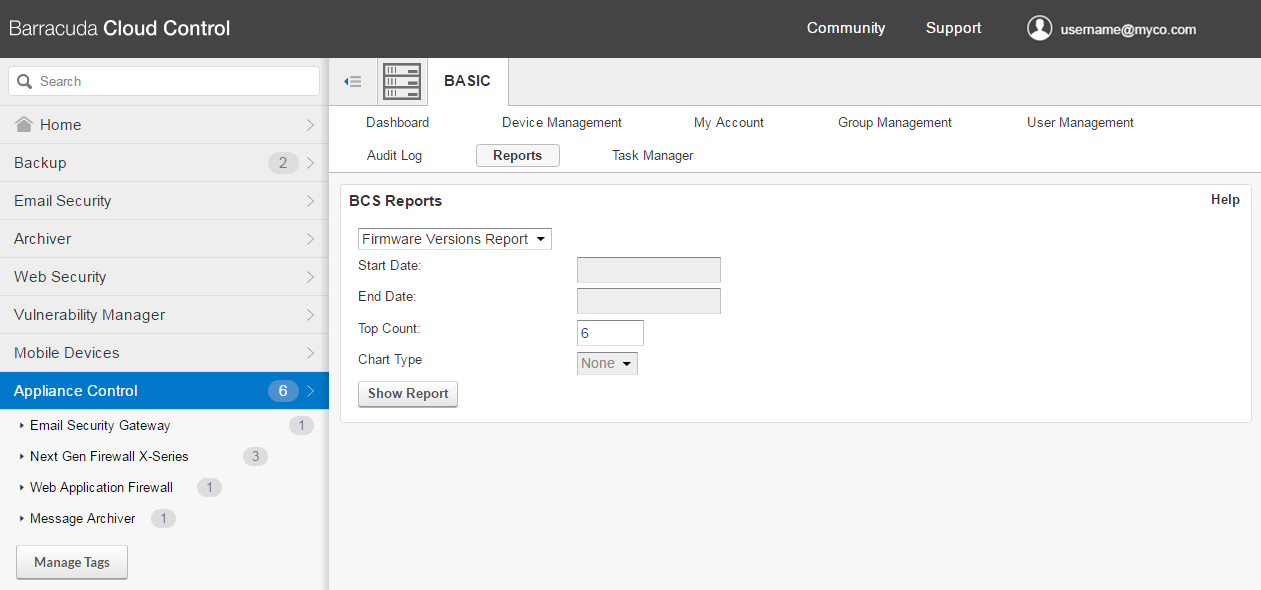Screen dimensions: 1261x590
Task: Expand Email Security Gateway tree triangle
Action: pyautogui.click(x=22, y=426)
